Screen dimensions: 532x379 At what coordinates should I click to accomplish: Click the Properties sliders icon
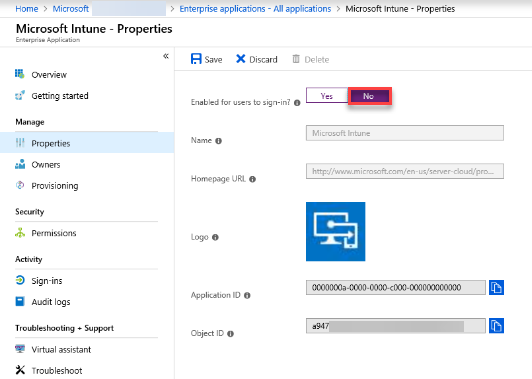click(20, 143)
